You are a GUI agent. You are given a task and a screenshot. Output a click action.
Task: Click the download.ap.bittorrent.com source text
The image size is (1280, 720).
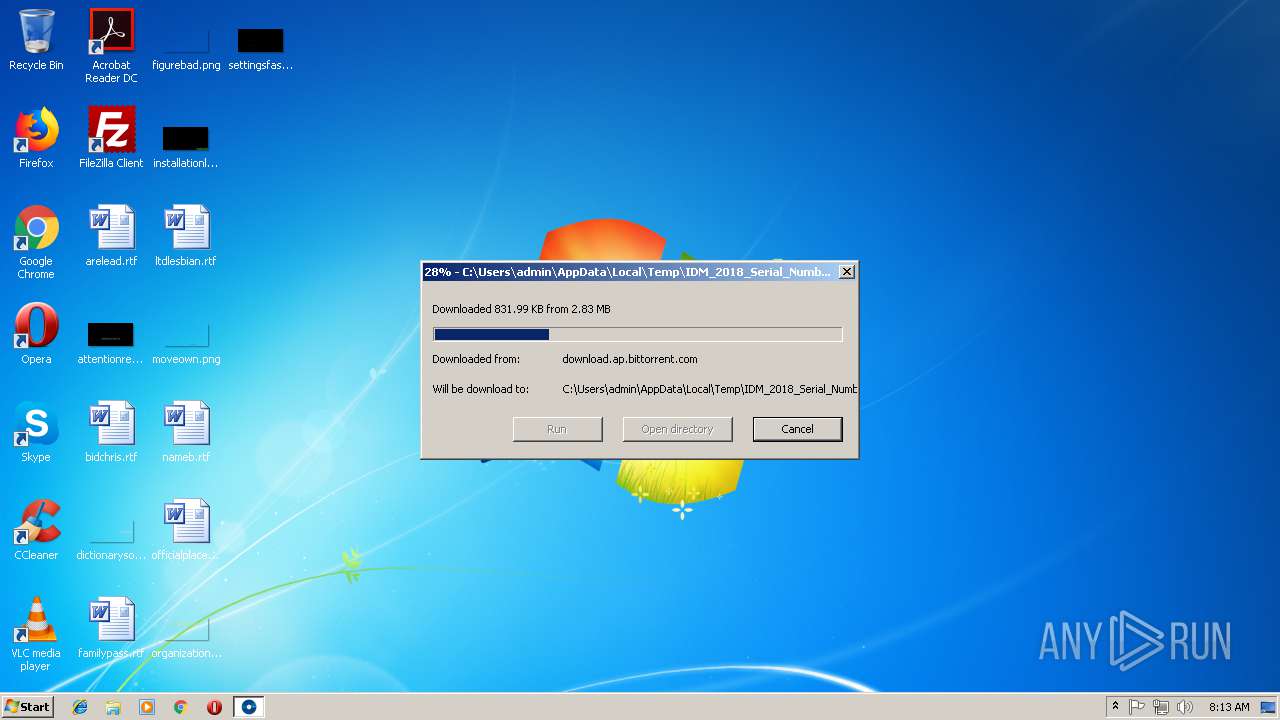coord(630,359)
